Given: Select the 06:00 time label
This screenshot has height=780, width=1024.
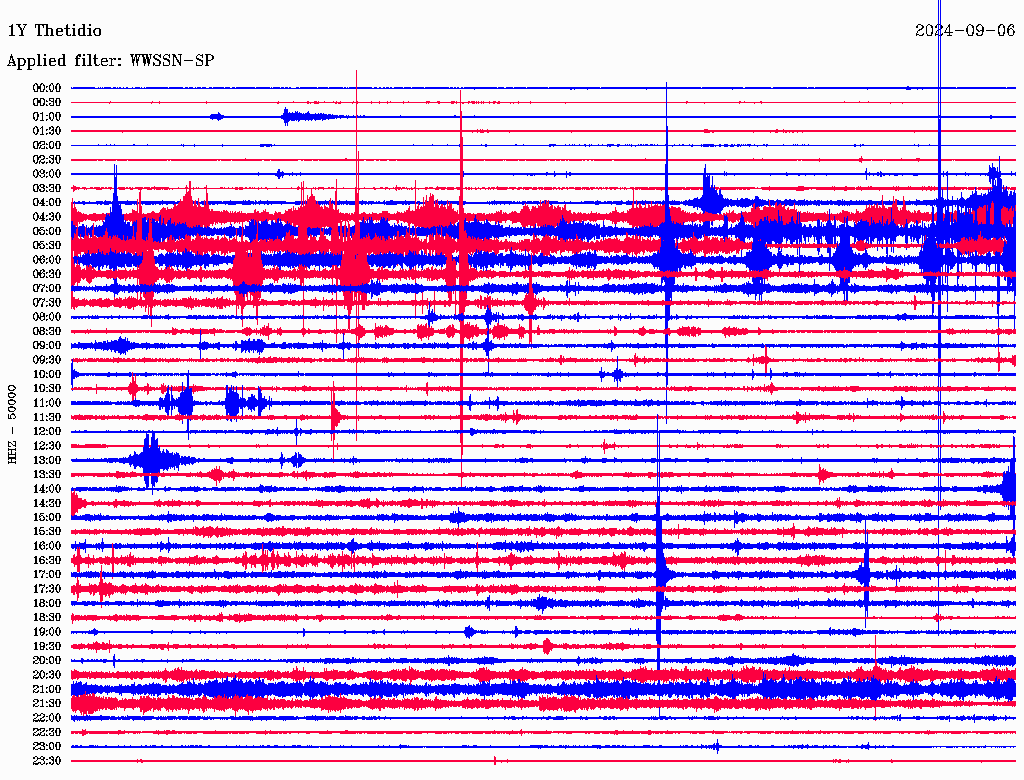Looking at the screenshot, I should pyautogui.click(x=47, y=260).
